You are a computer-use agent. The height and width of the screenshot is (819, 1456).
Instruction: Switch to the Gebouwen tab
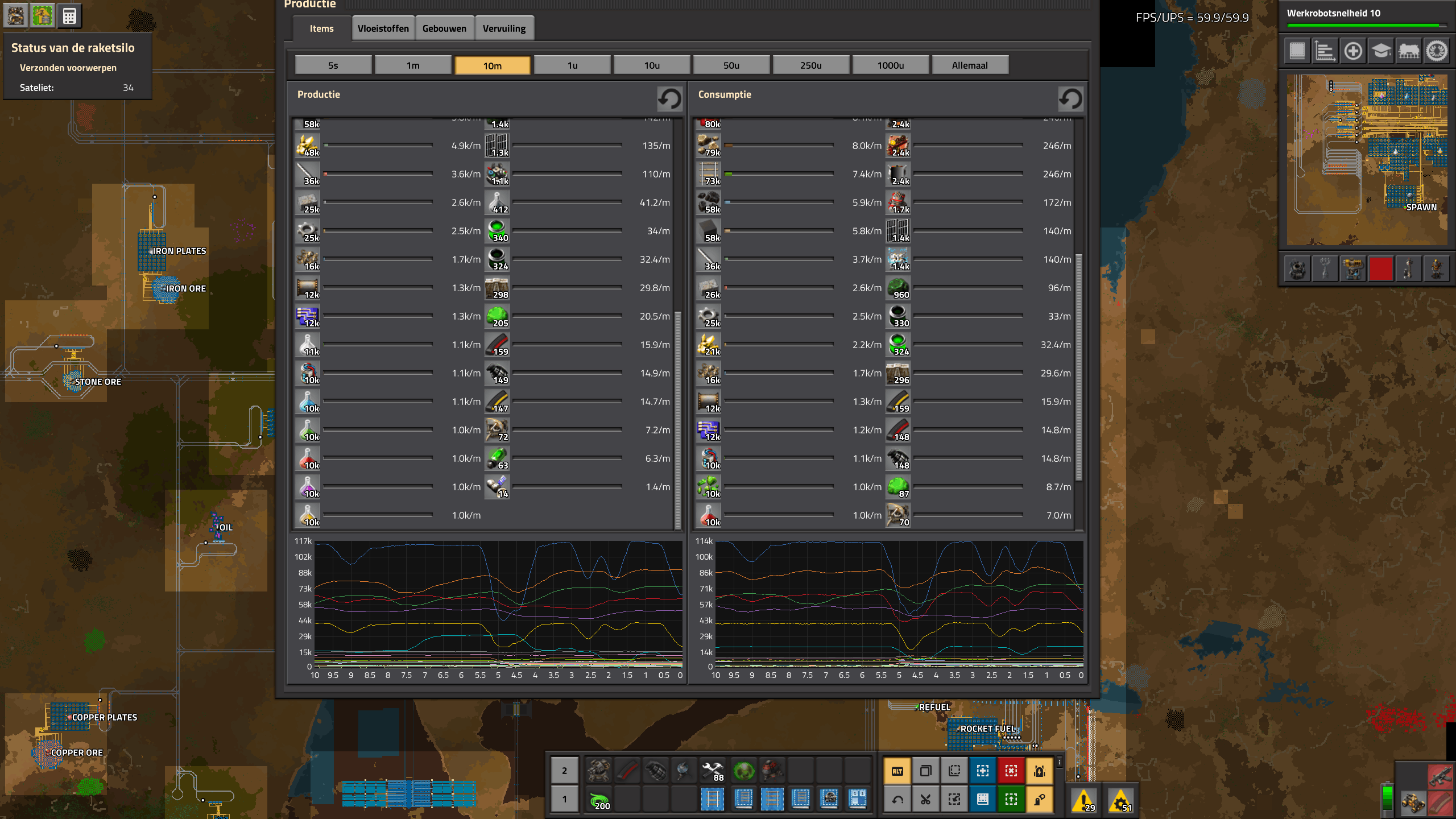tap(444, 28)
